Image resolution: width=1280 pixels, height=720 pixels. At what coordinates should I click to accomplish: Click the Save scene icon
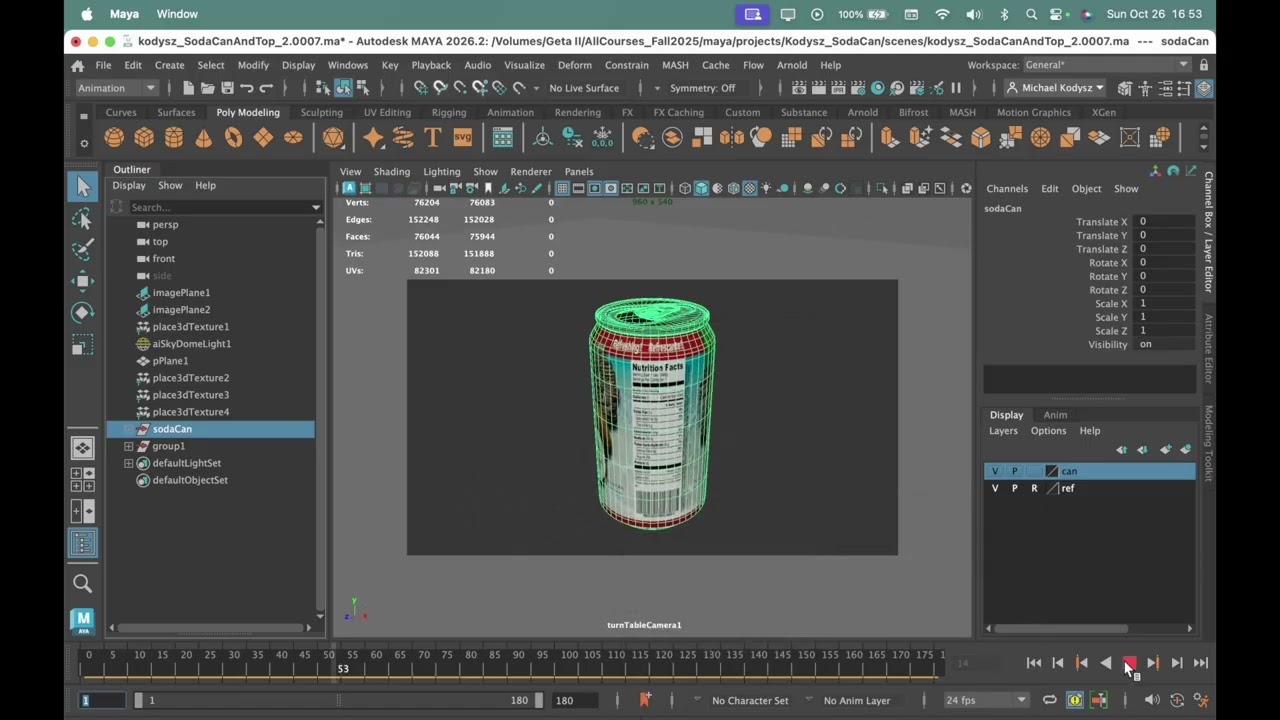pos(227,88)
